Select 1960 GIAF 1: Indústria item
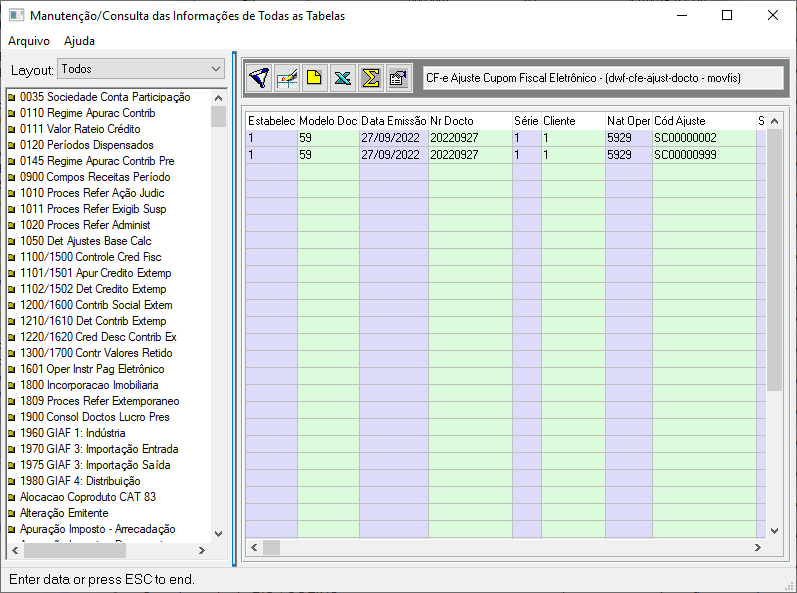The width and height of the screenshot is (797, 593). (73, 433)
